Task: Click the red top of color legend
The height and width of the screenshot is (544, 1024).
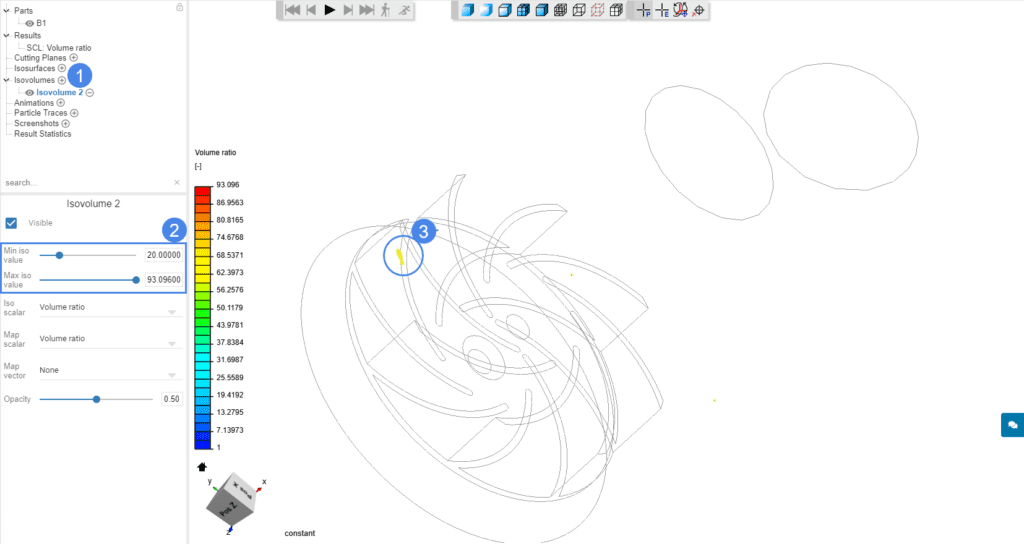Action: pyautogui.click(x=202, y=191)
